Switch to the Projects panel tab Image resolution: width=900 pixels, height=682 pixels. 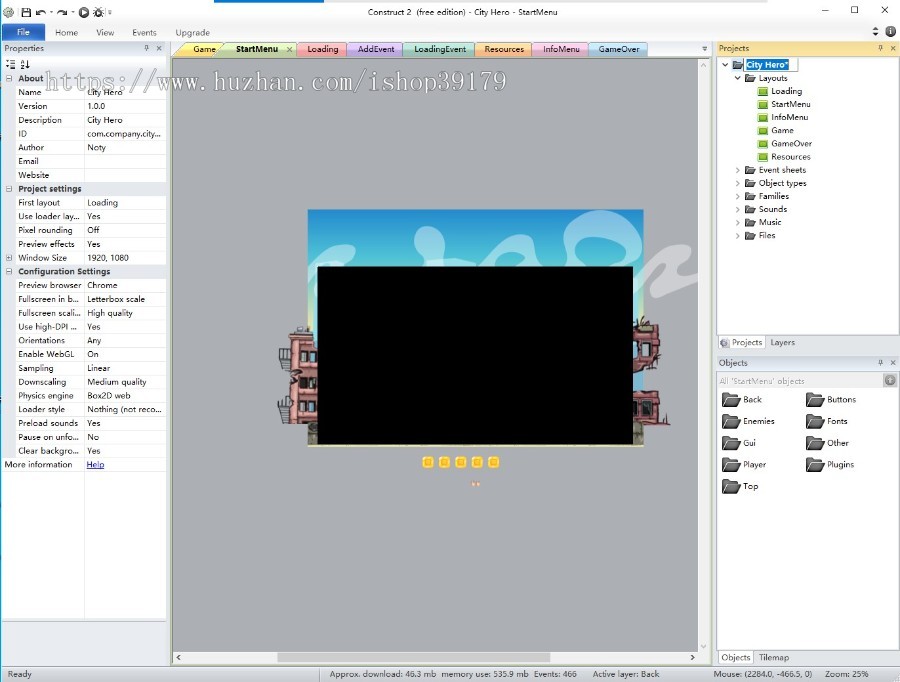742,343
